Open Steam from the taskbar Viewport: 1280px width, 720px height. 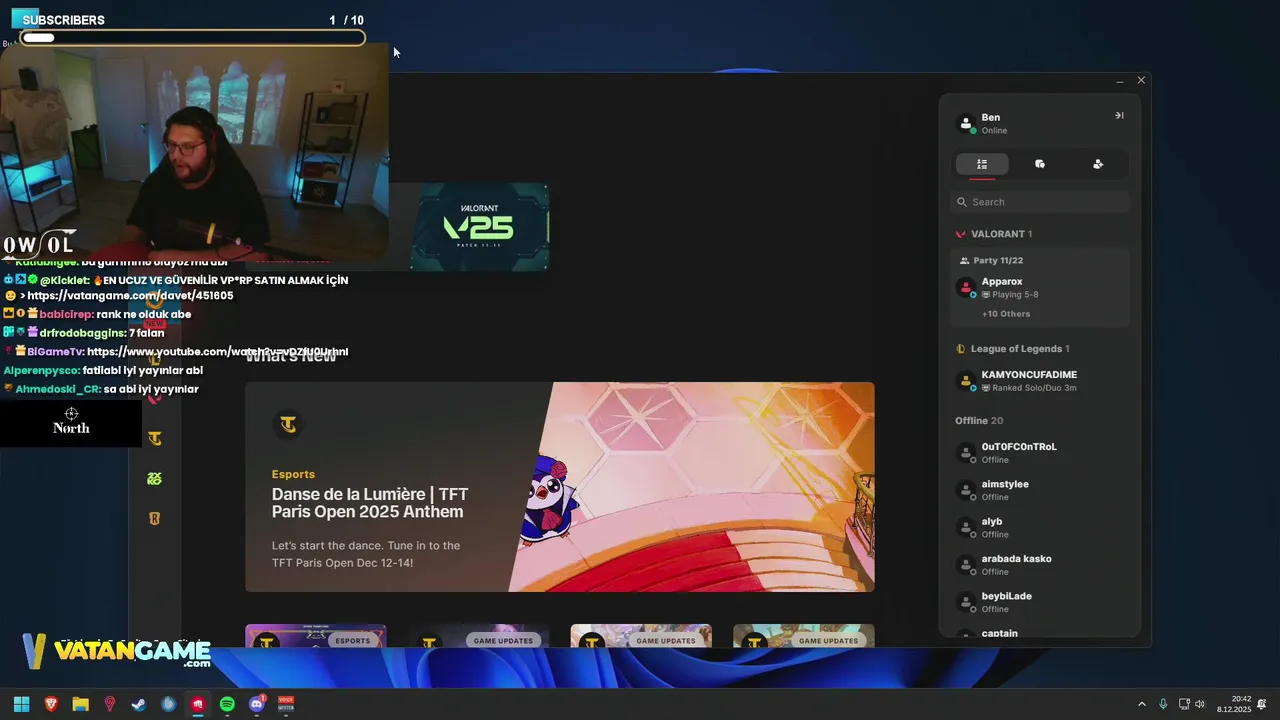pyautogui.click(x=139, y=704)
